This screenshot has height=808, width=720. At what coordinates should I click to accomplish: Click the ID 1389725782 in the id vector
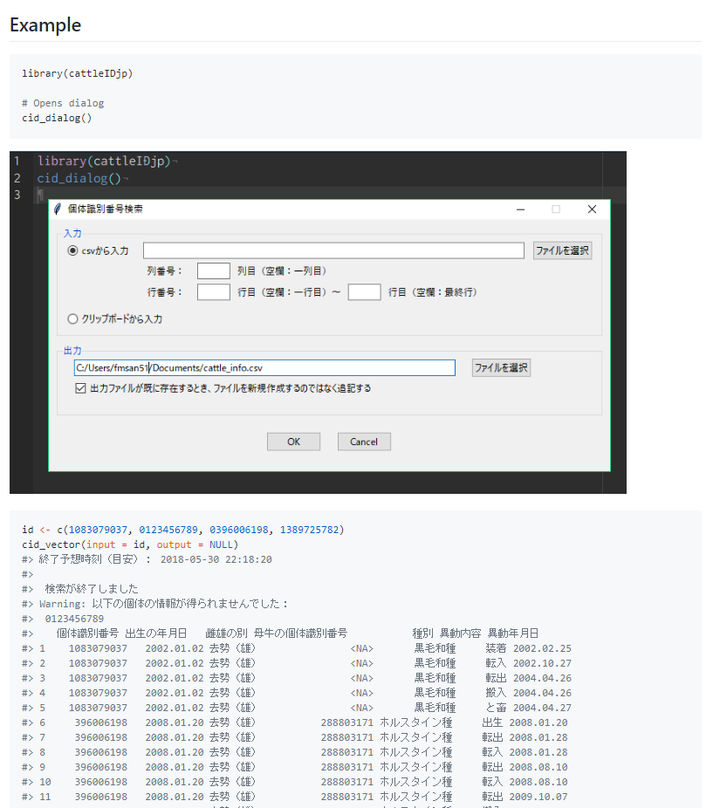pos(309,530)
